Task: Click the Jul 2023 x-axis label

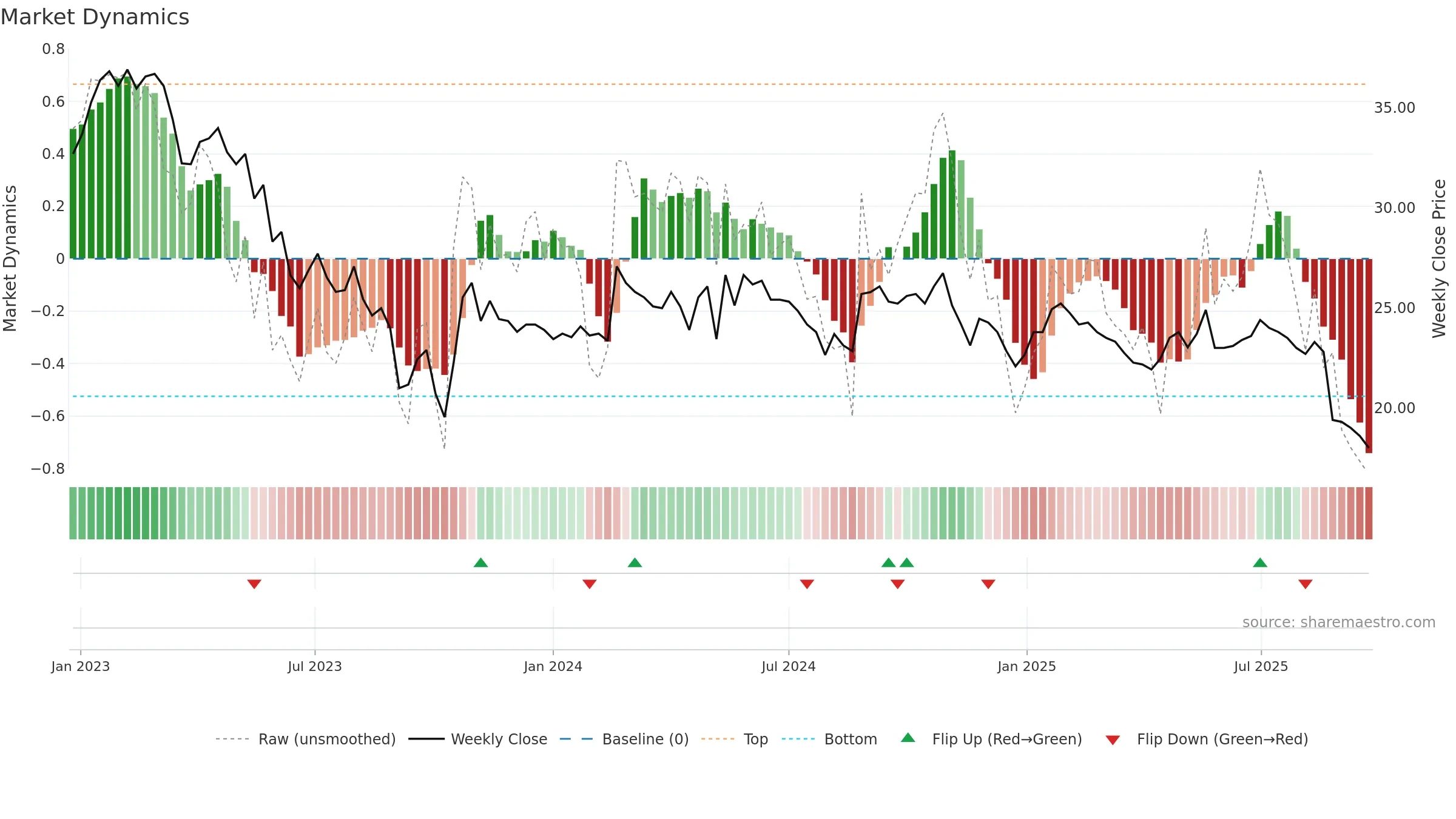Action: (x=315, y=666)
